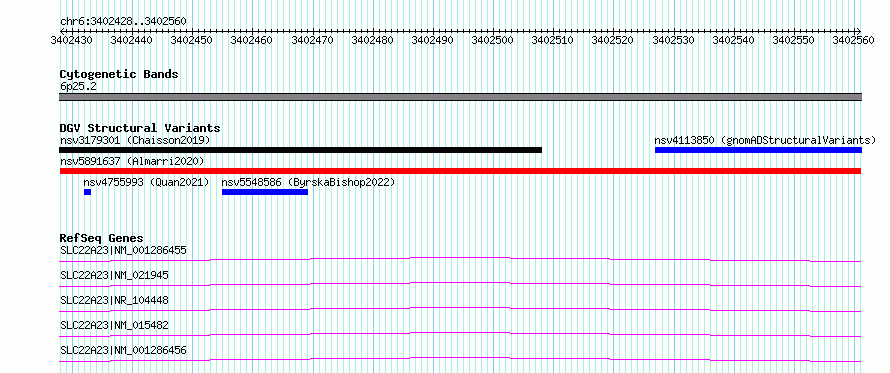Click the small blue nsv4755993 variant bar
The width and height of the screenshot is (890, 373).
tap(87, 192)
